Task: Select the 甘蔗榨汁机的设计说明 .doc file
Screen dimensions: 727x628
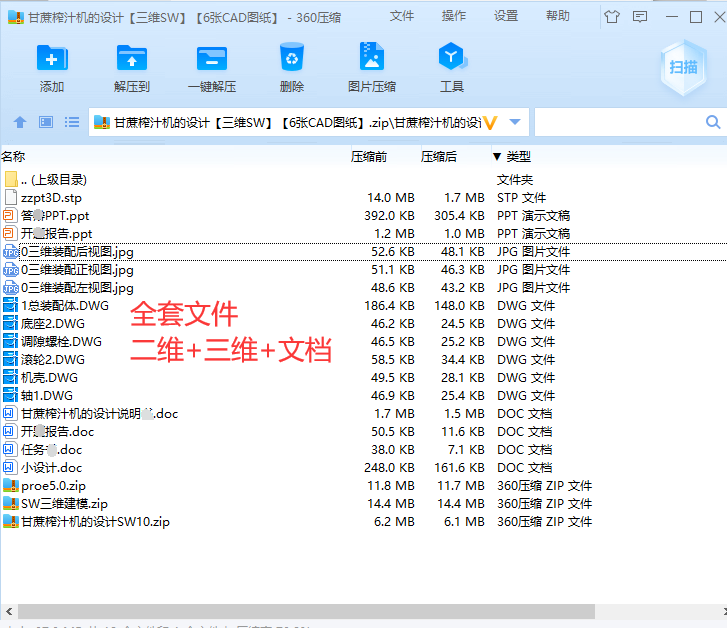Action: (x=99, y=414)
